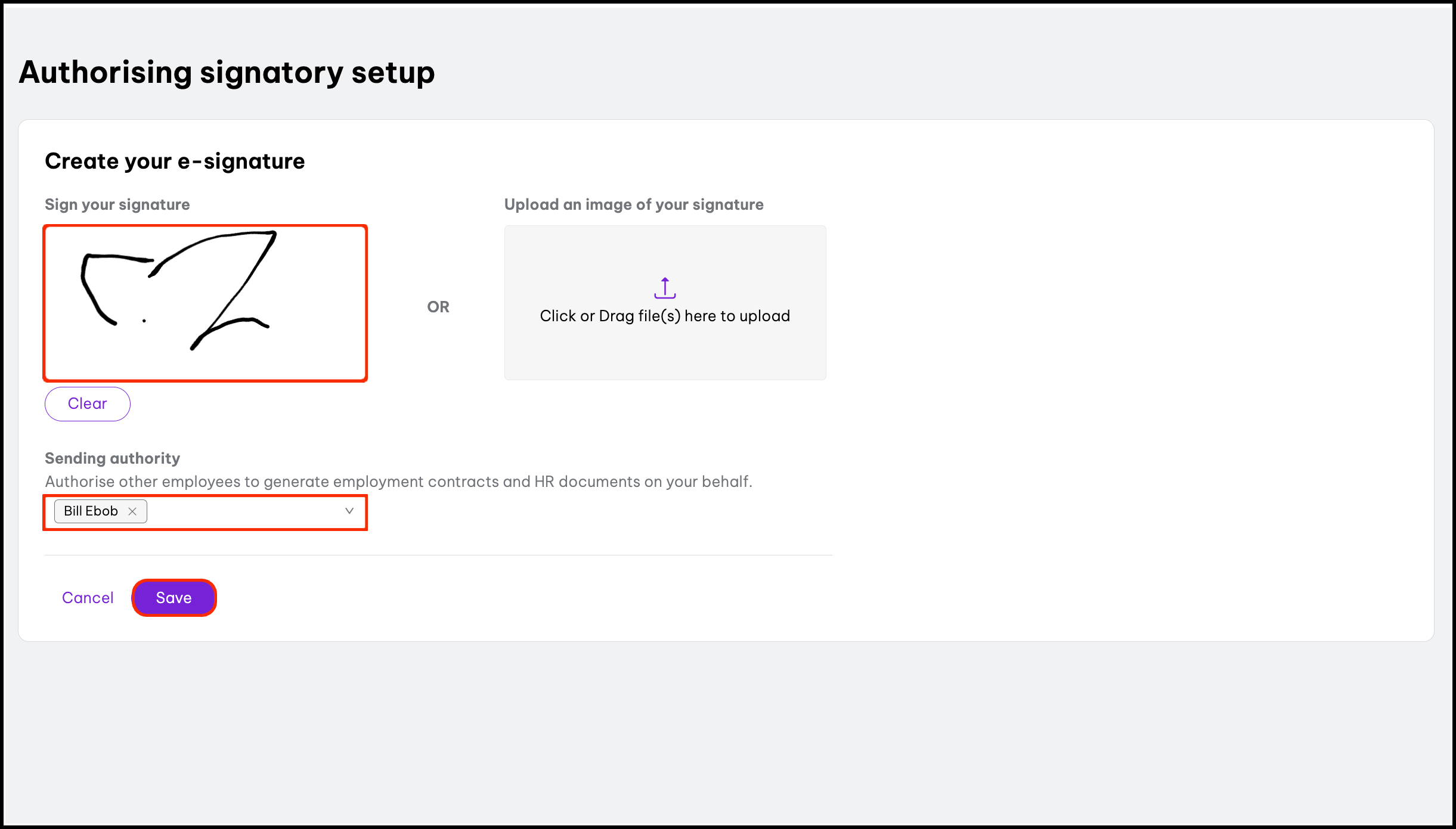Click the 'Sign your signature' label
Screen dimensions: 1456x829
pos(117,204)
